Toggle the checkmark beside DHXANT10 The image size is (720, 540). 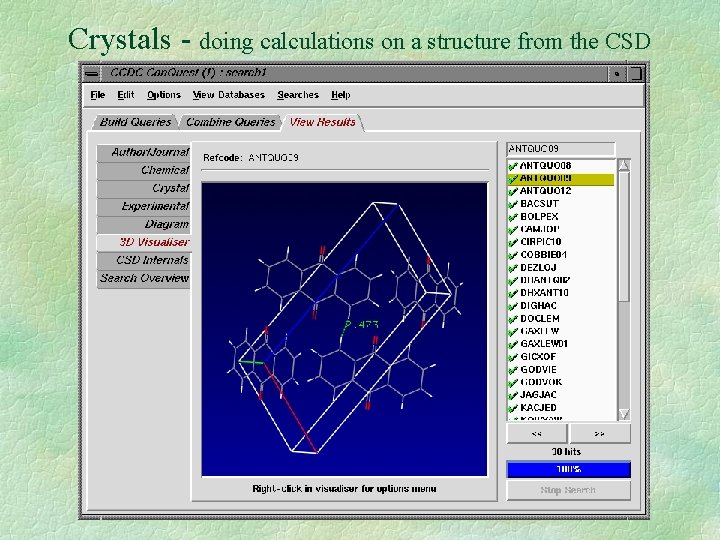[x=513, y=293]
